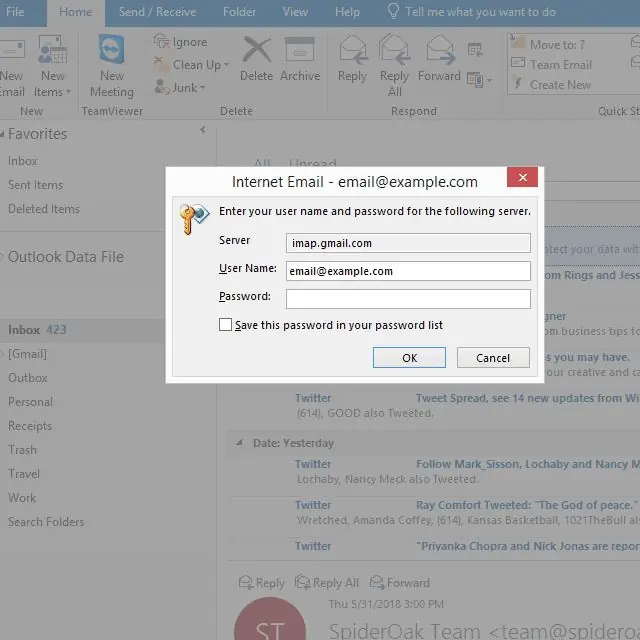Open the Travel folder
The image size is (640, 640).
point(24,474)
